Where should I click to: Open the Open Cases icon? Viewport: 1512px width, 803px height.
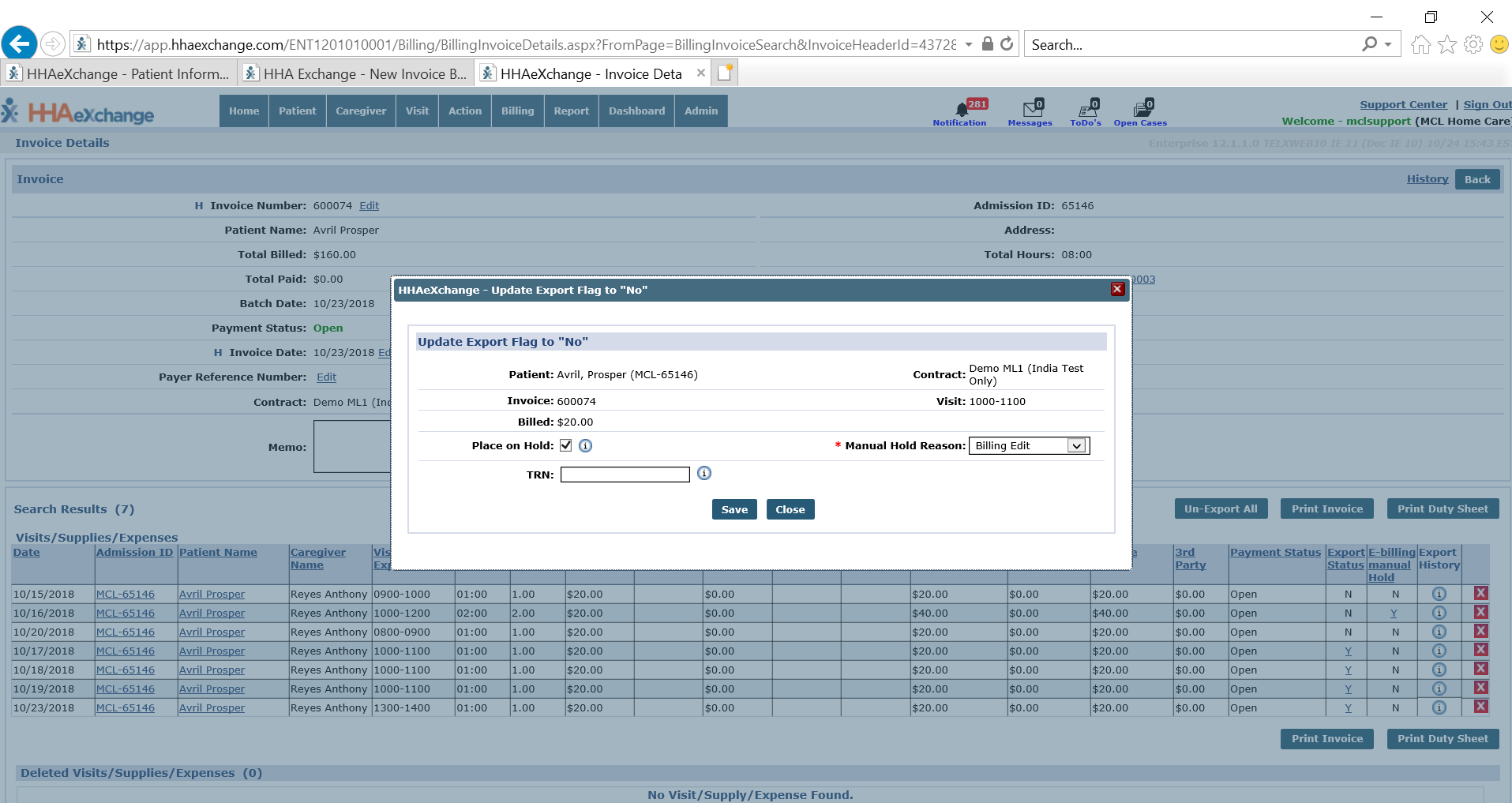(x=1141, y=110)
